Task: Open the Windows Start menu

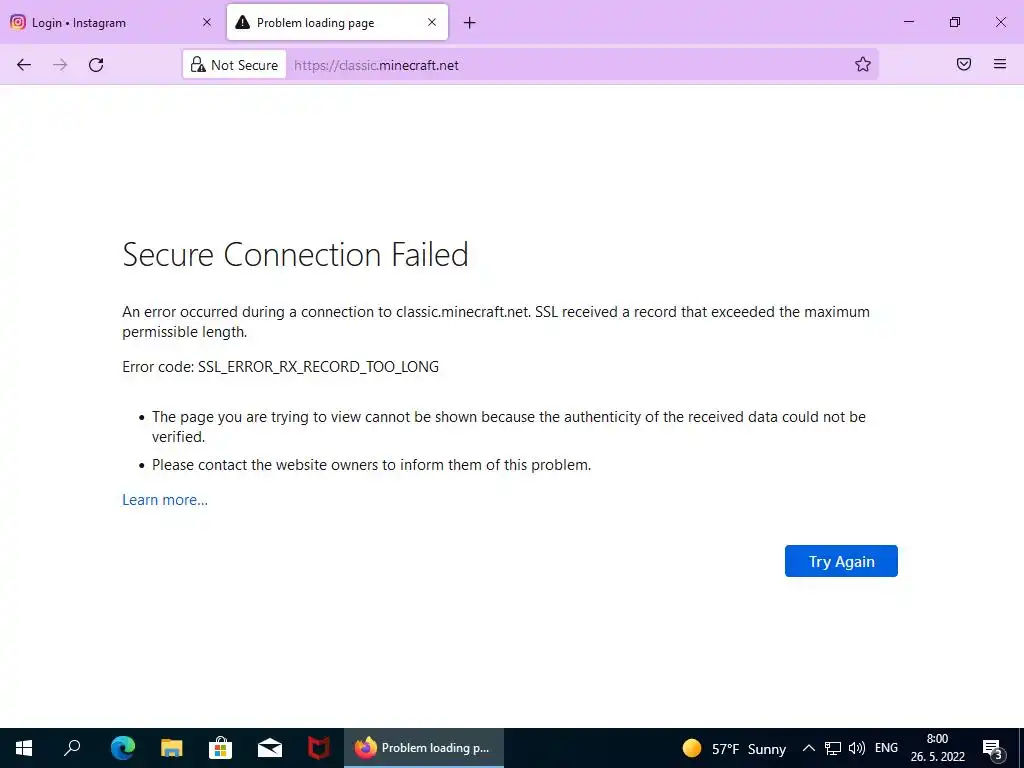Action: click(x=23, y=748)
